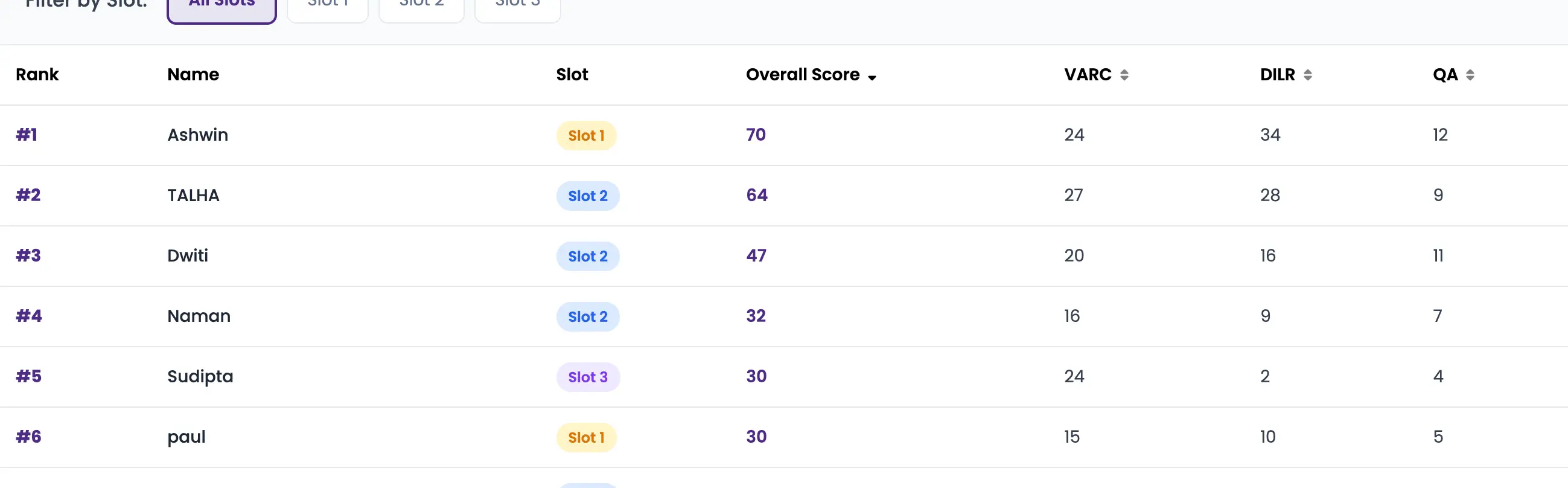Image resolution: width=1568 pixels, height=488 pixels.
Task: Click Naman's overall score of 32
Action: [756, 316]
